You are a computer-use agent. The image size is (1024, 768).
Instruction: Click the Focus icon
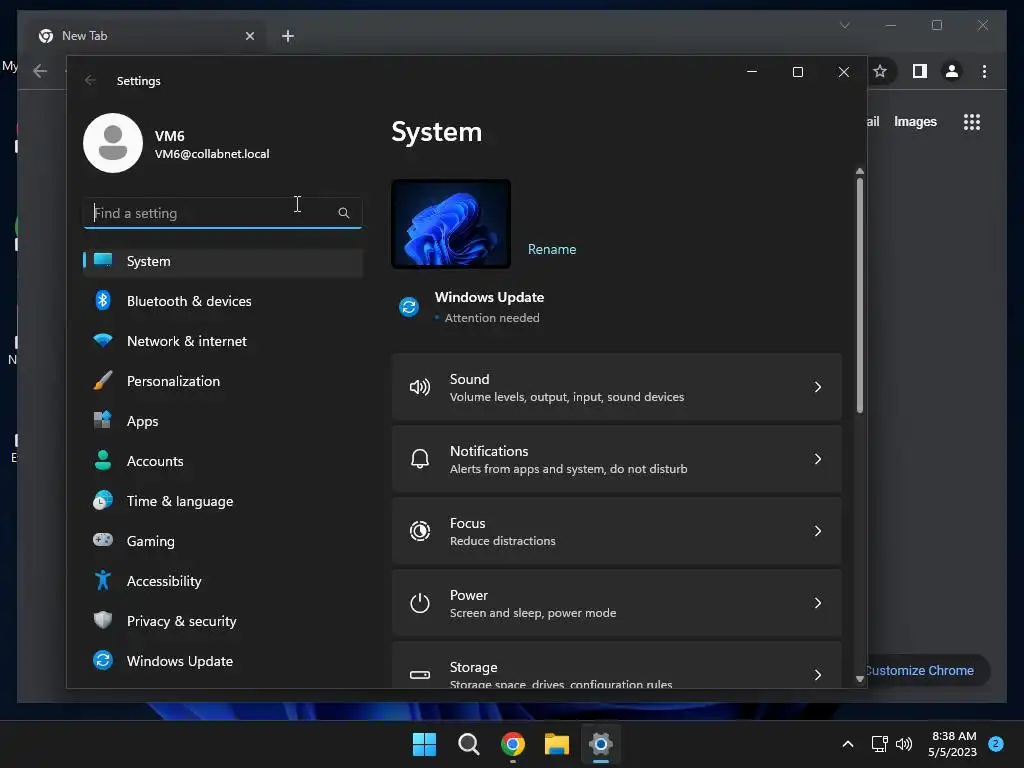point(419,531)
